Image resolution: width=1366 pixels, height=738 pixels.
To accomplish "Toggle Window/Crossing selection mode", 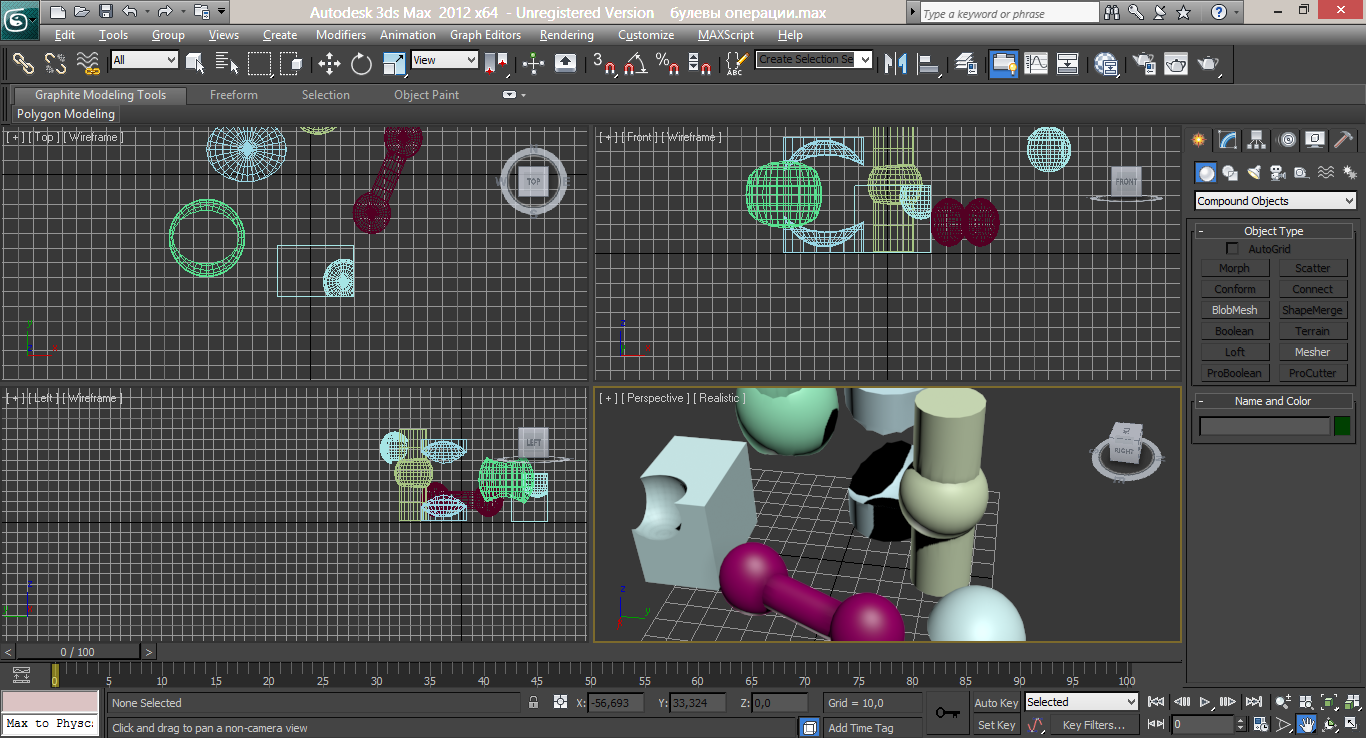I will pyautogui.click(x=291, y=64).
